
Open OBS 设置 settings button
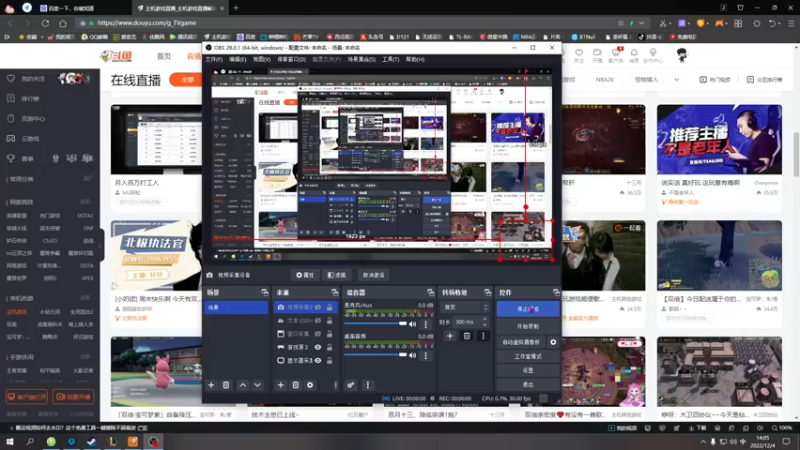(528, 370)
